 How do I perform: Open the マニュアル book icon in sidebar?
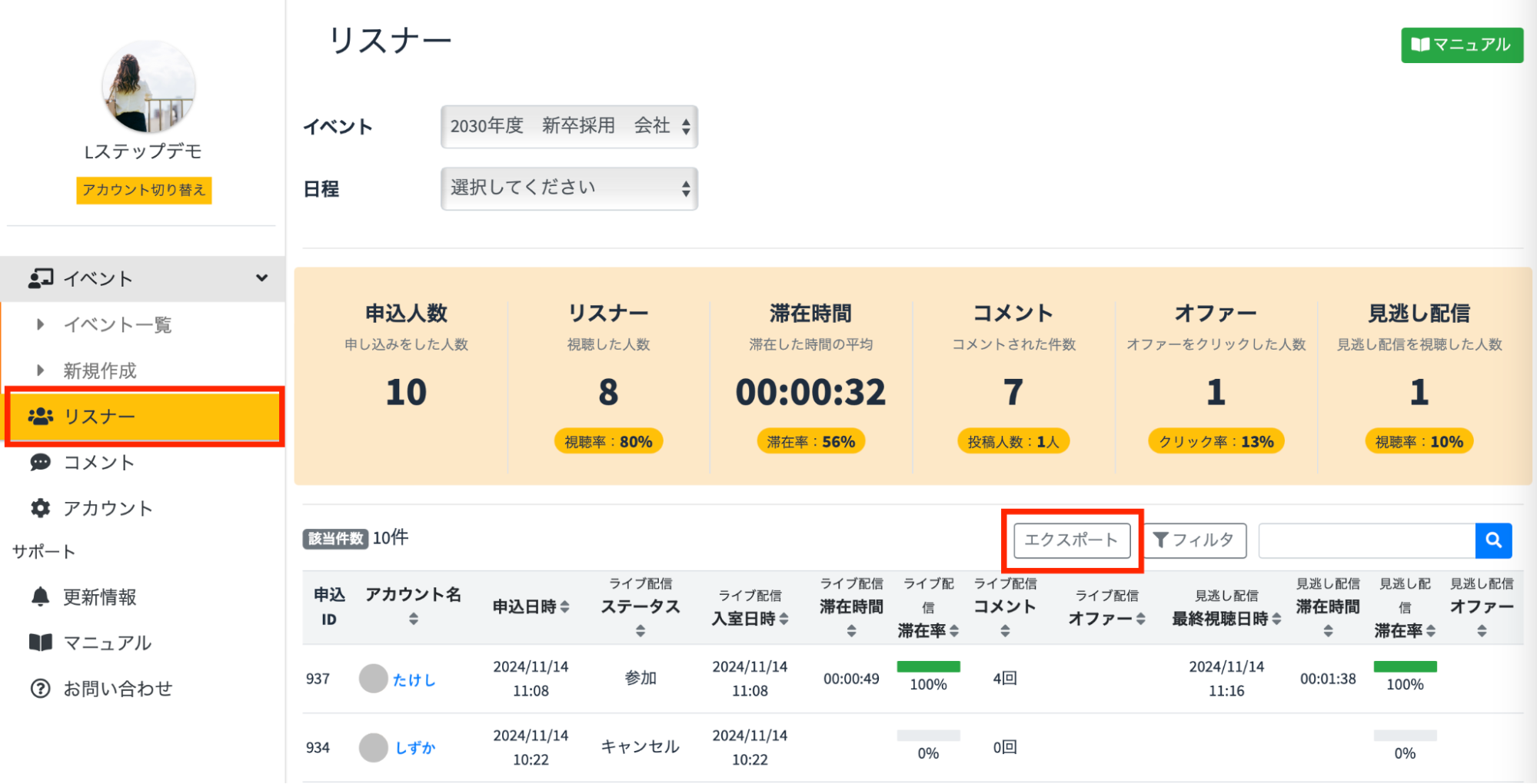click(x=40, y=643)
